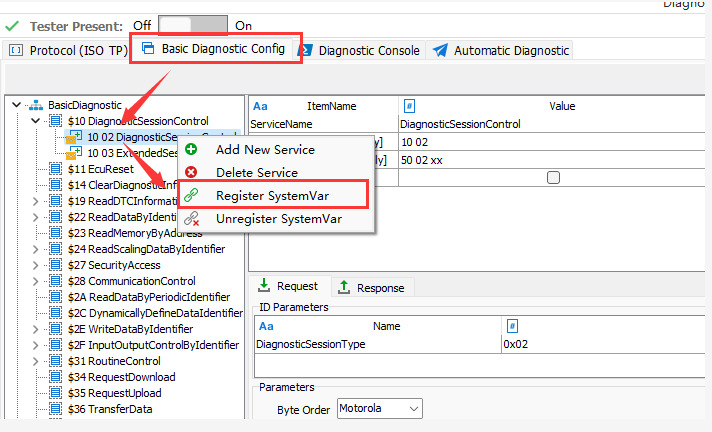Viewport: 712px width, 432px height.
Task: Click the BasicDiagnostic root network icon
Action: 35,105
